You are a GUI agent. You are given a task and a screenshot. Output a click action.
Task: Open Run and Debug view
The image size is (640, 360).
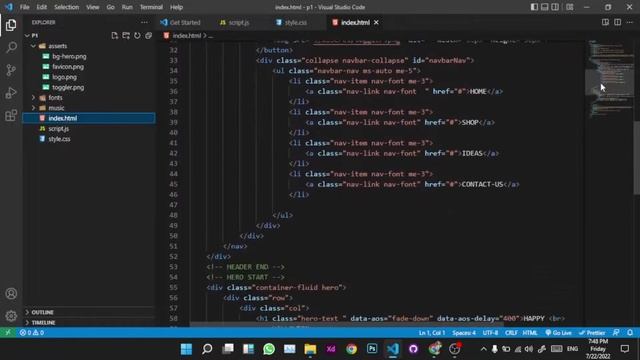(11, 93)
